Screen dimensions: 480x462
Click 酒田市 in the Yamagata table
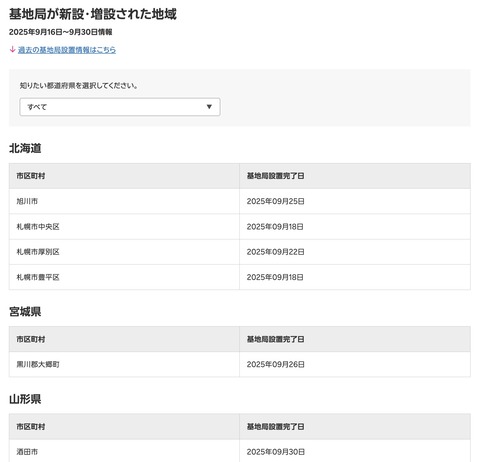27,452
